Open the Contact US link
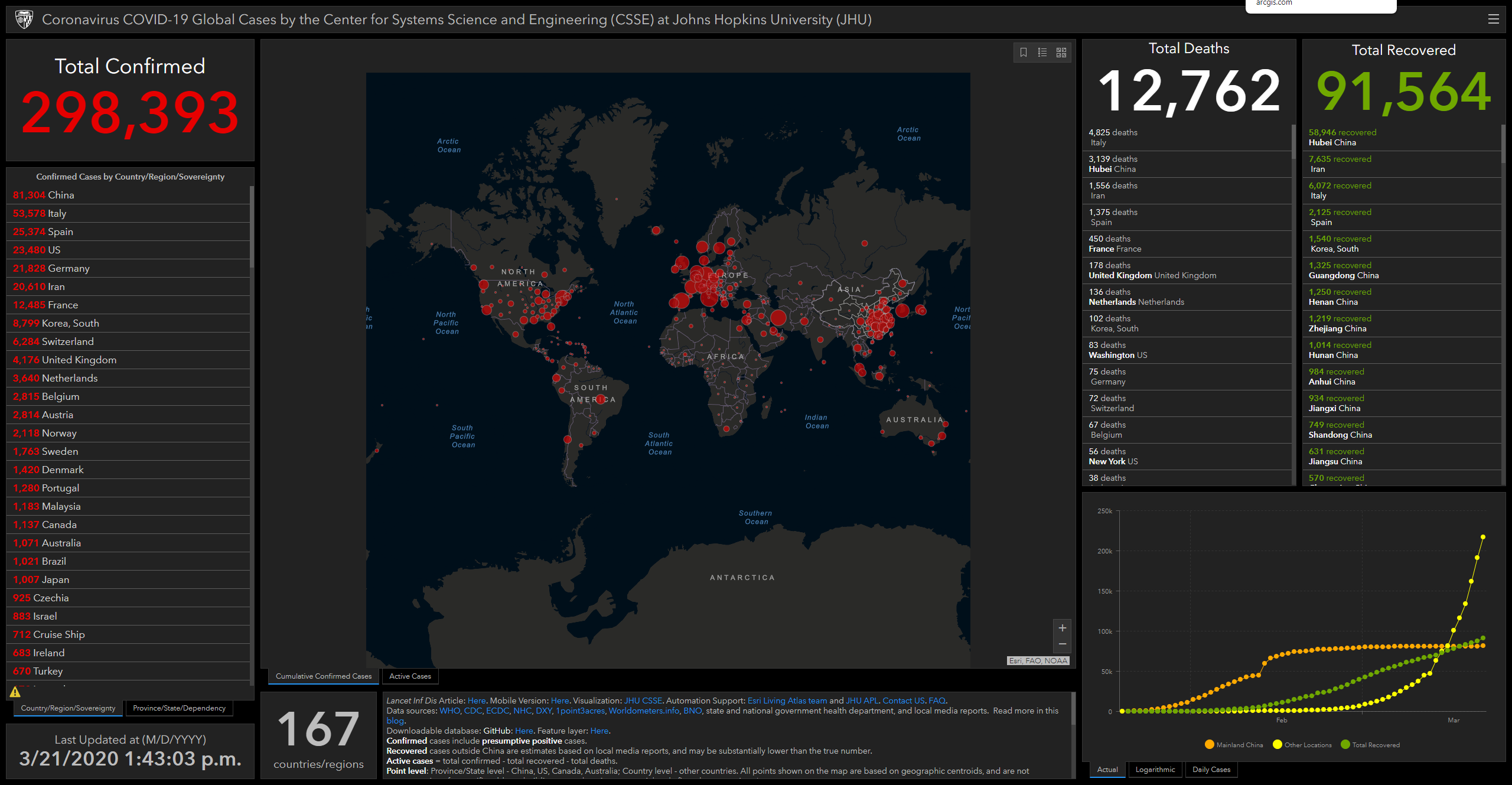Screen dimensions: 1512x785 pos(904,701)
